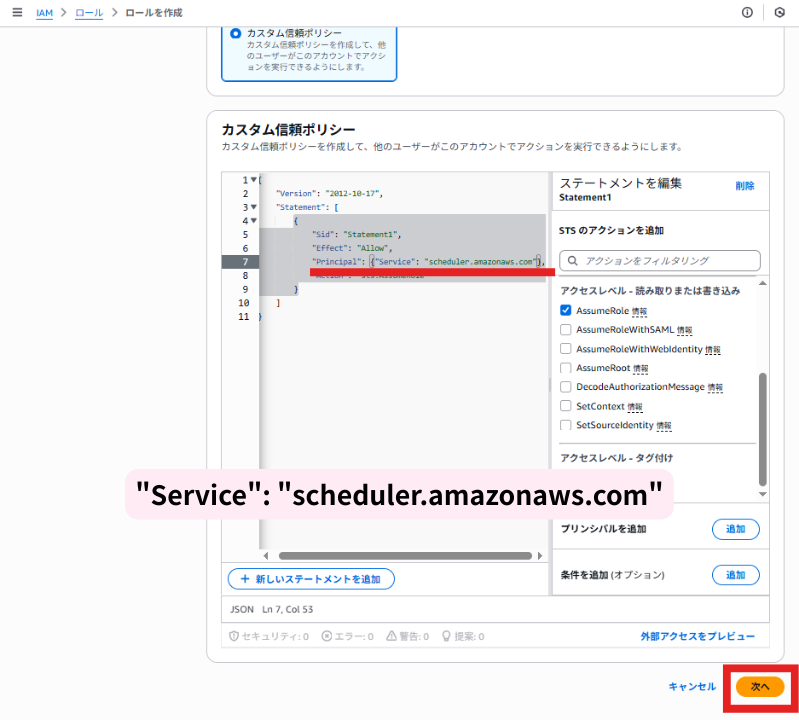Click the 削除 link for Statement1
799x720 pixels.
point(744,186)
